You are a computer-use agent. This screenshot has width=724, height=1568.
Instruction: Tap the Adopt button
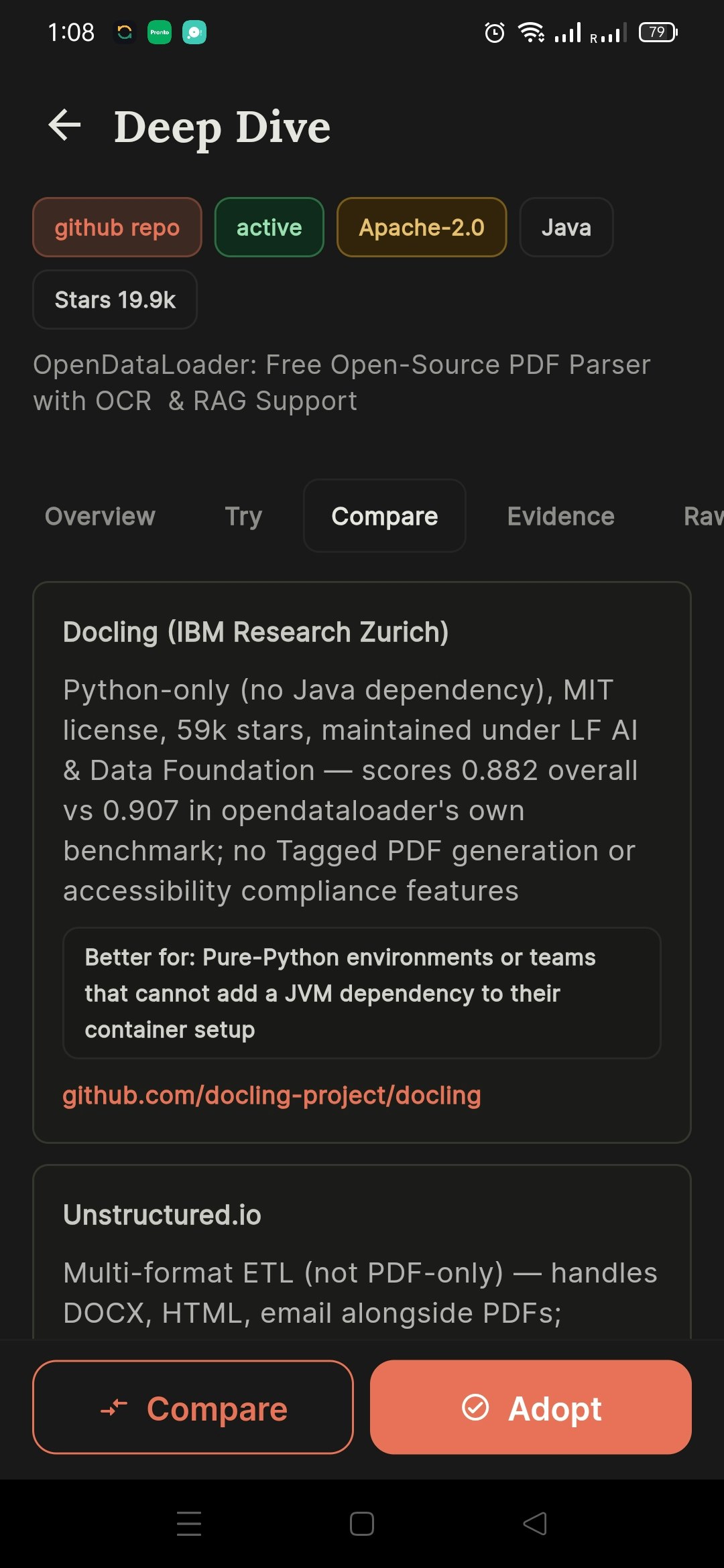click(x=531, y=1407)
